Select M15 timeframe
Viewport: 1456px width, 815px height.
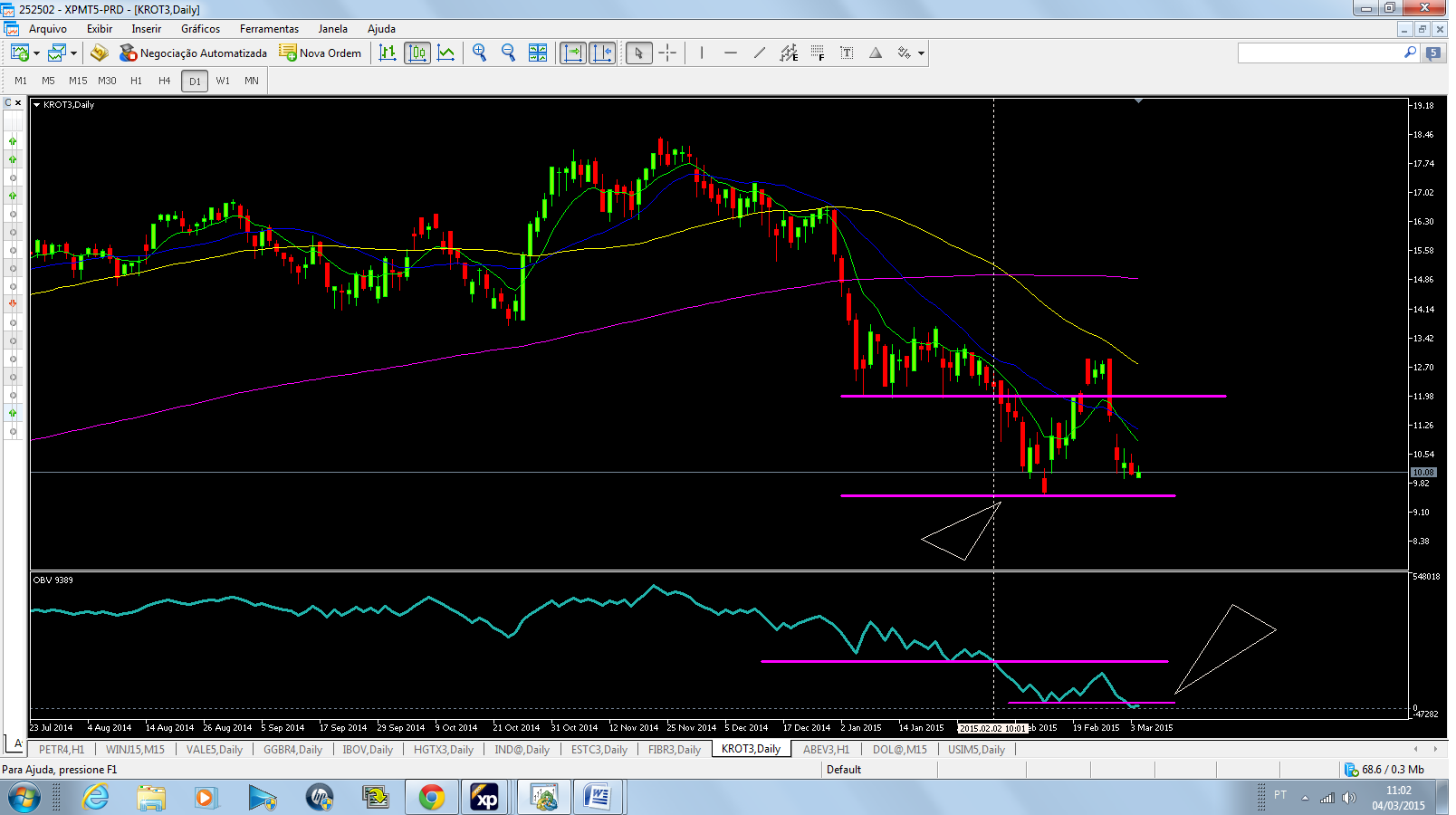pyautogui.click(x=78, y=81)
